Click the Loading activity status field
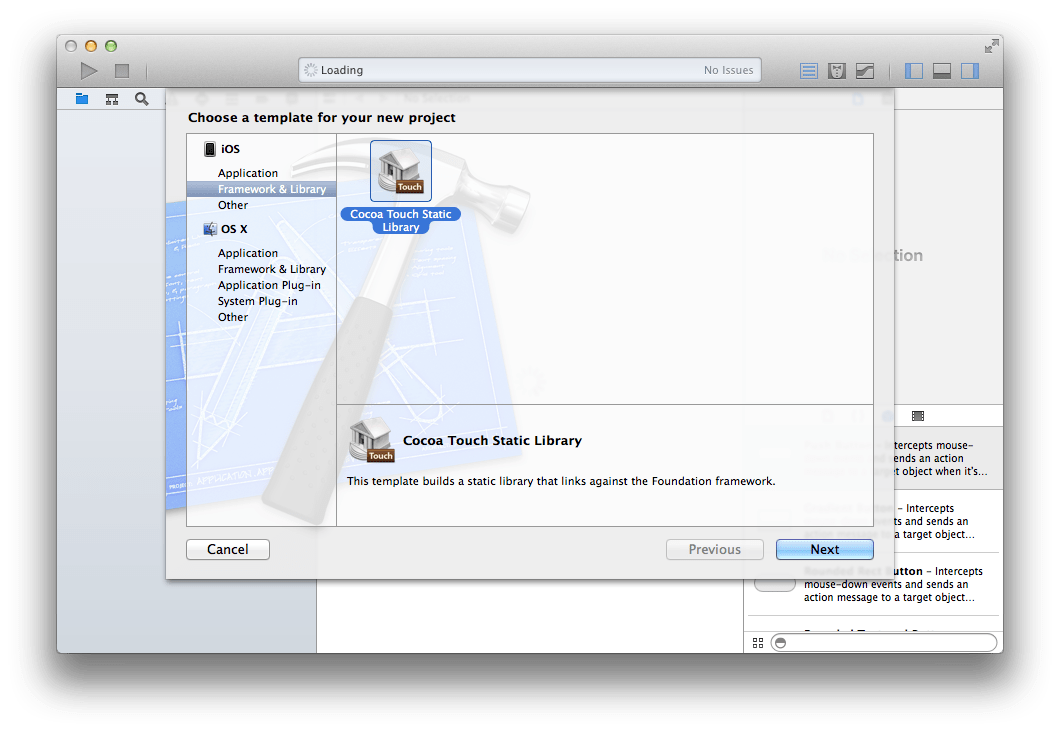Screen dimensions: 1060x732 (x=530, y=70)
